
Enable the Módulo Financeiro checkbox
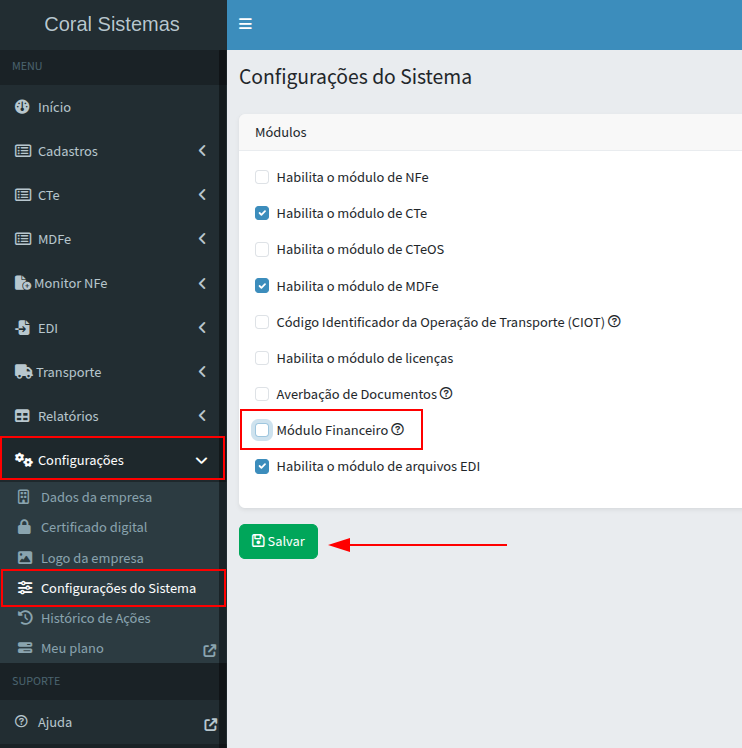point(262,430)
